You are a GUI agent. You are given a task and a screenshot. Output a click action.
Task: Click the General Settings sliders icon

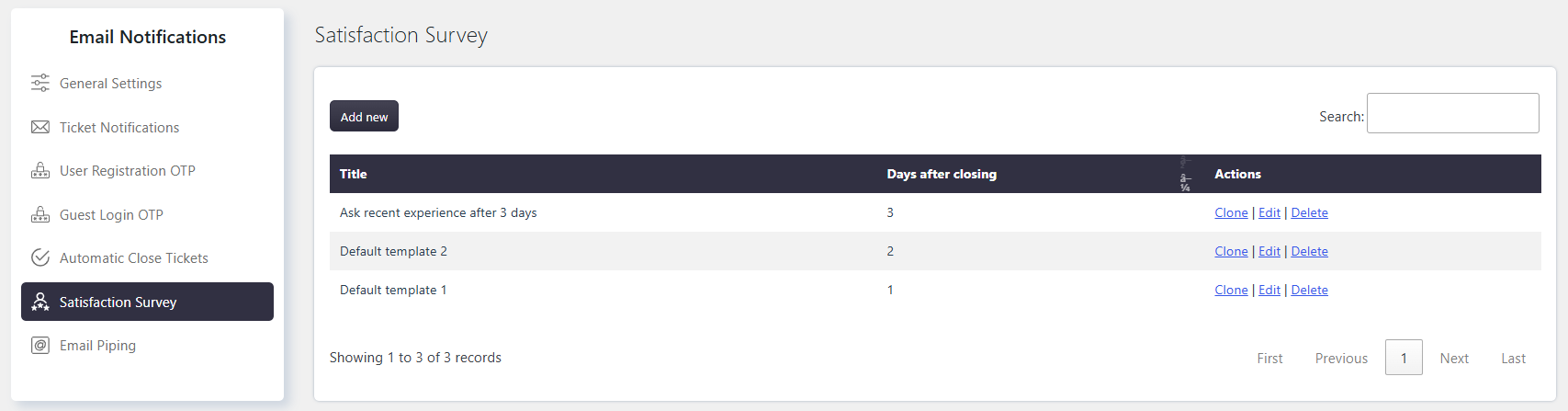click(x=40, y=83)
